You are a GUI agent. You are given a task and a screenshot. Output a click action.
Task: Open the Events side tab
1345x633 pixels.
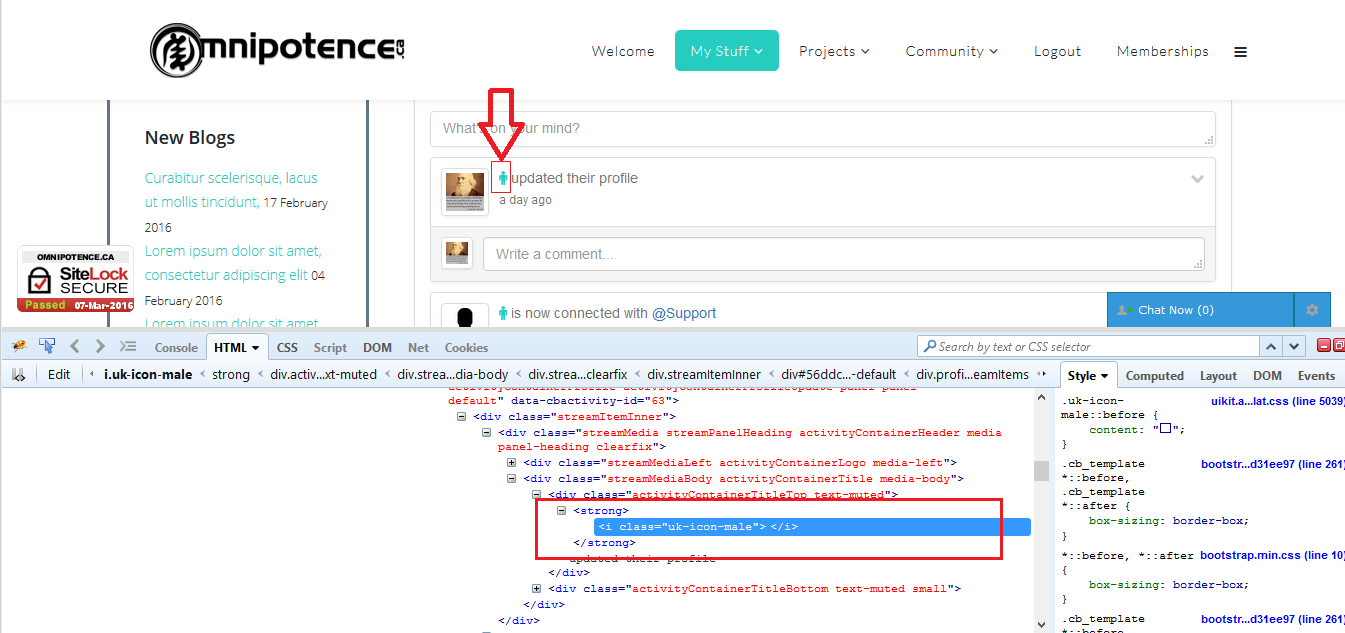tap(1316, 376)
